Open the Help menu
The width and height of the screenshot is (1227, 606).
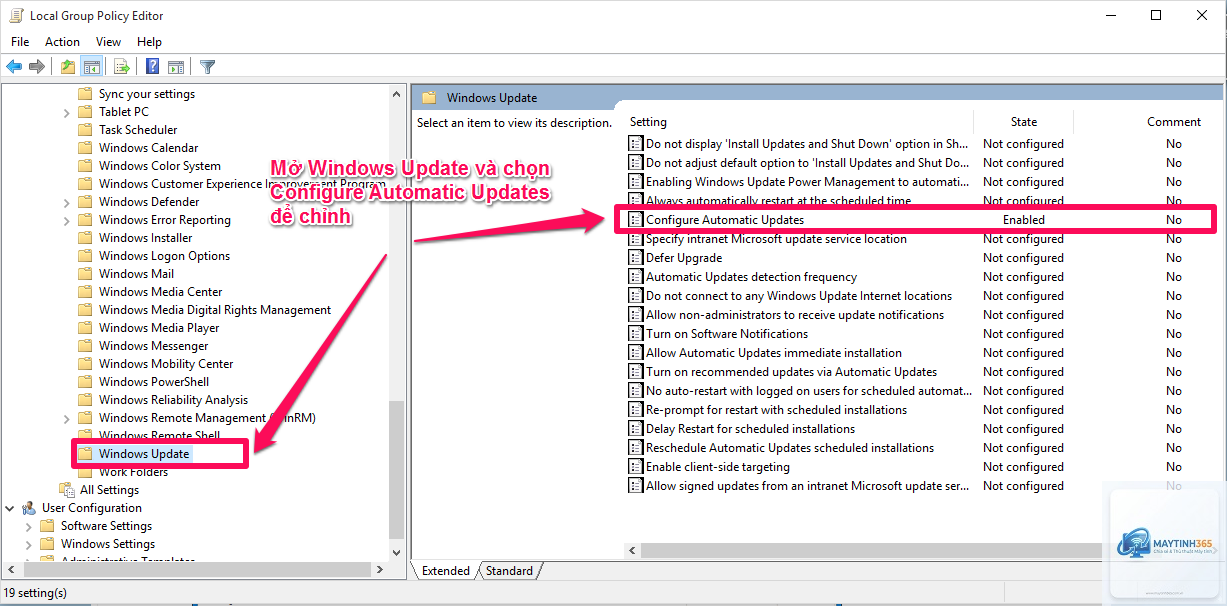[149, 42]
